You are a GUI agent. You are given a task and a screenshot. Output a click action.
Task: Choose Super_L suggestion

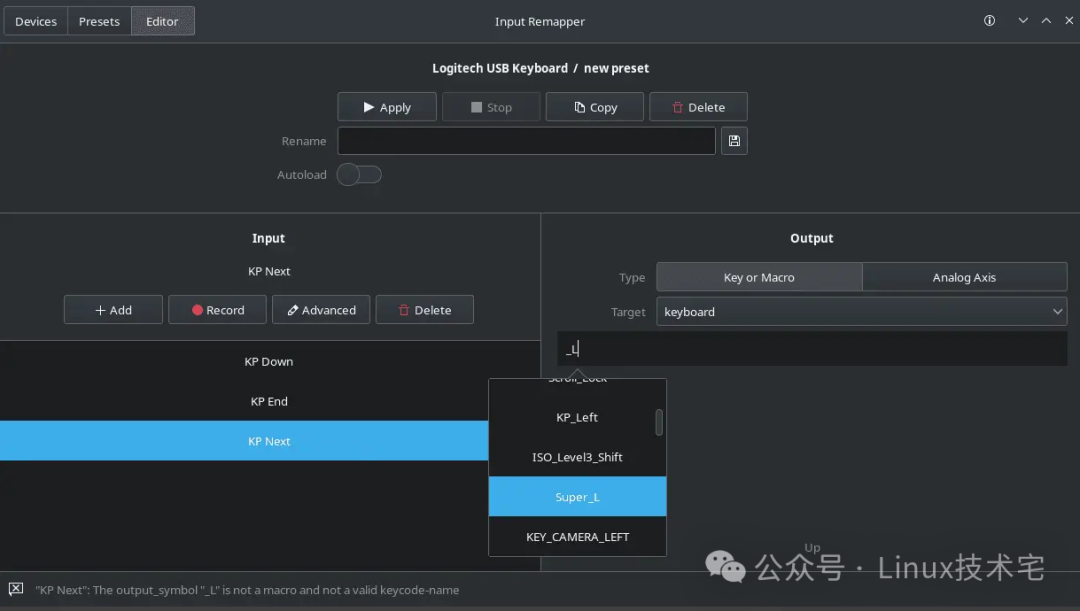(x=577, y=497)
